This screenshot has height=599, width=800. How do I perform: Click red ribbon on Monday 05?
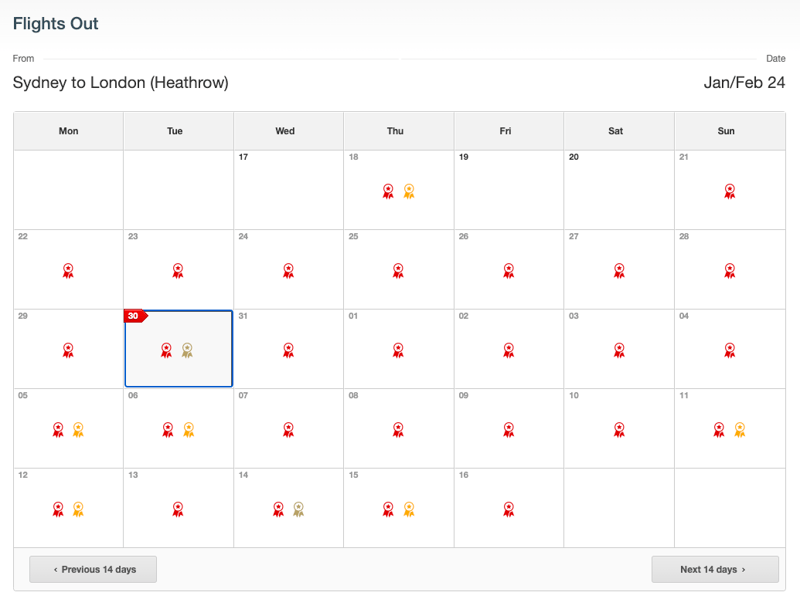coord(58,430)
